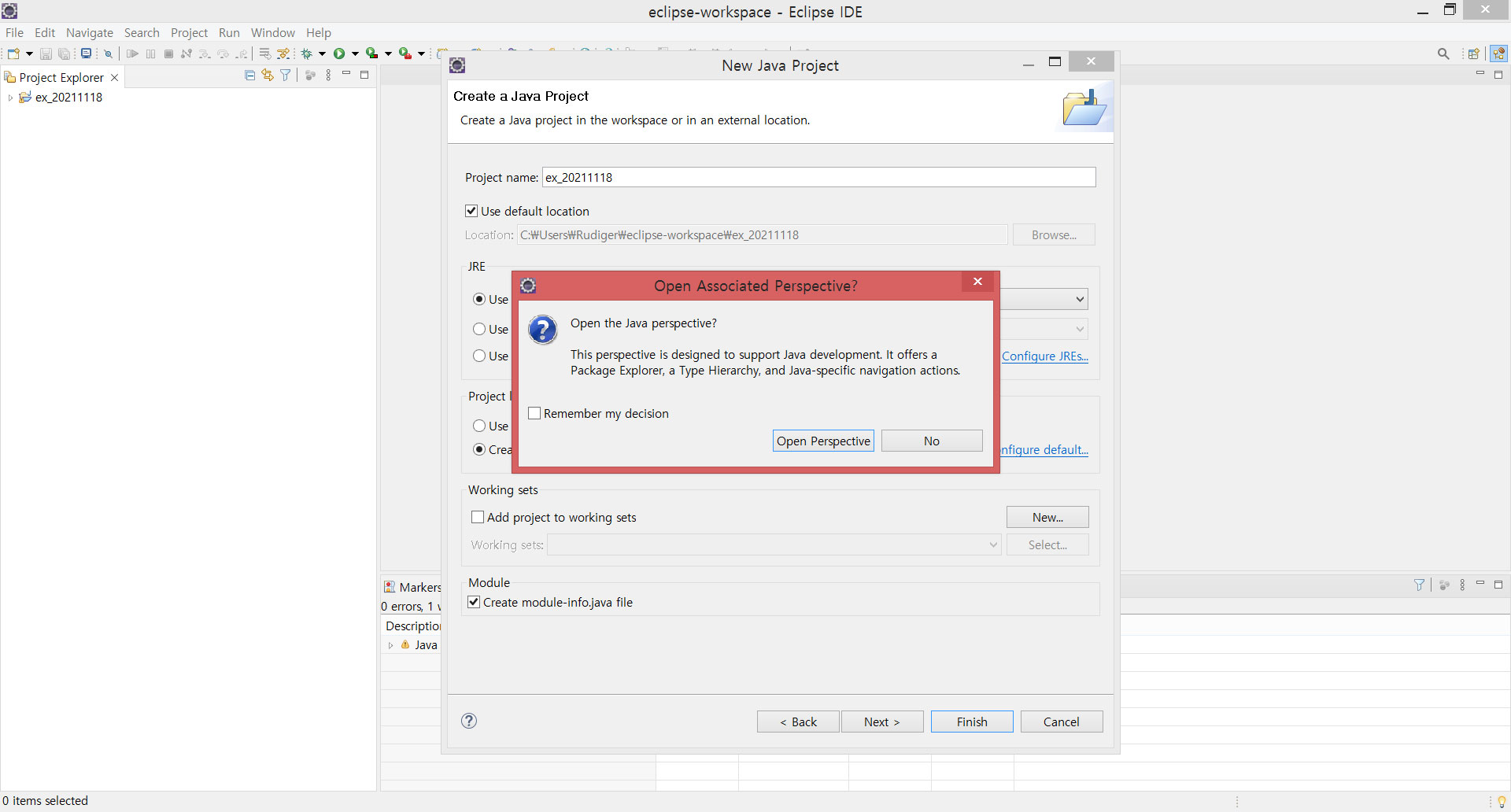Click the External Tools run icon
This screenshot has width=1511, height=812.
[405, 54]
